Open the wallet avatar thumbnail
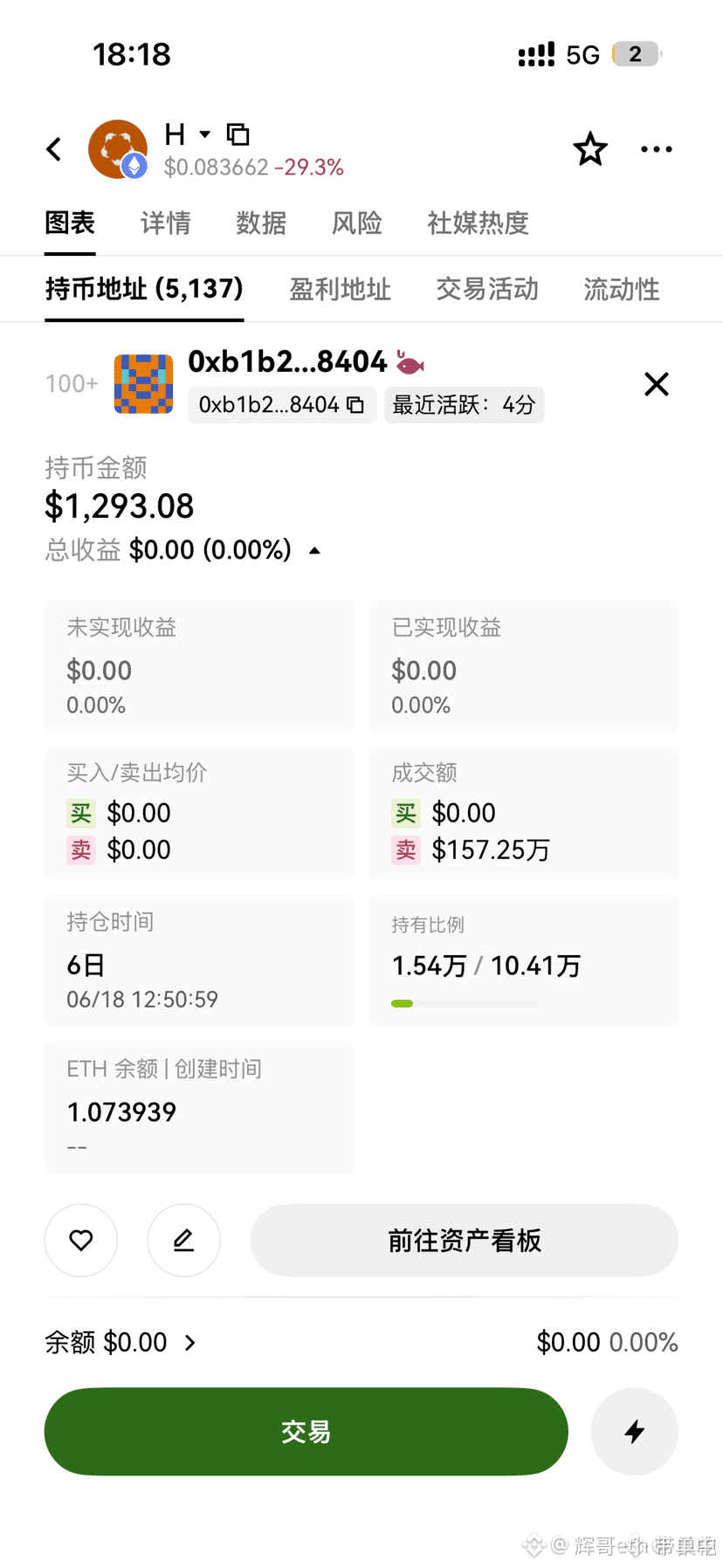Viewport: 723px width, 1568px height. pyautogui.click(x=143, y=384)
